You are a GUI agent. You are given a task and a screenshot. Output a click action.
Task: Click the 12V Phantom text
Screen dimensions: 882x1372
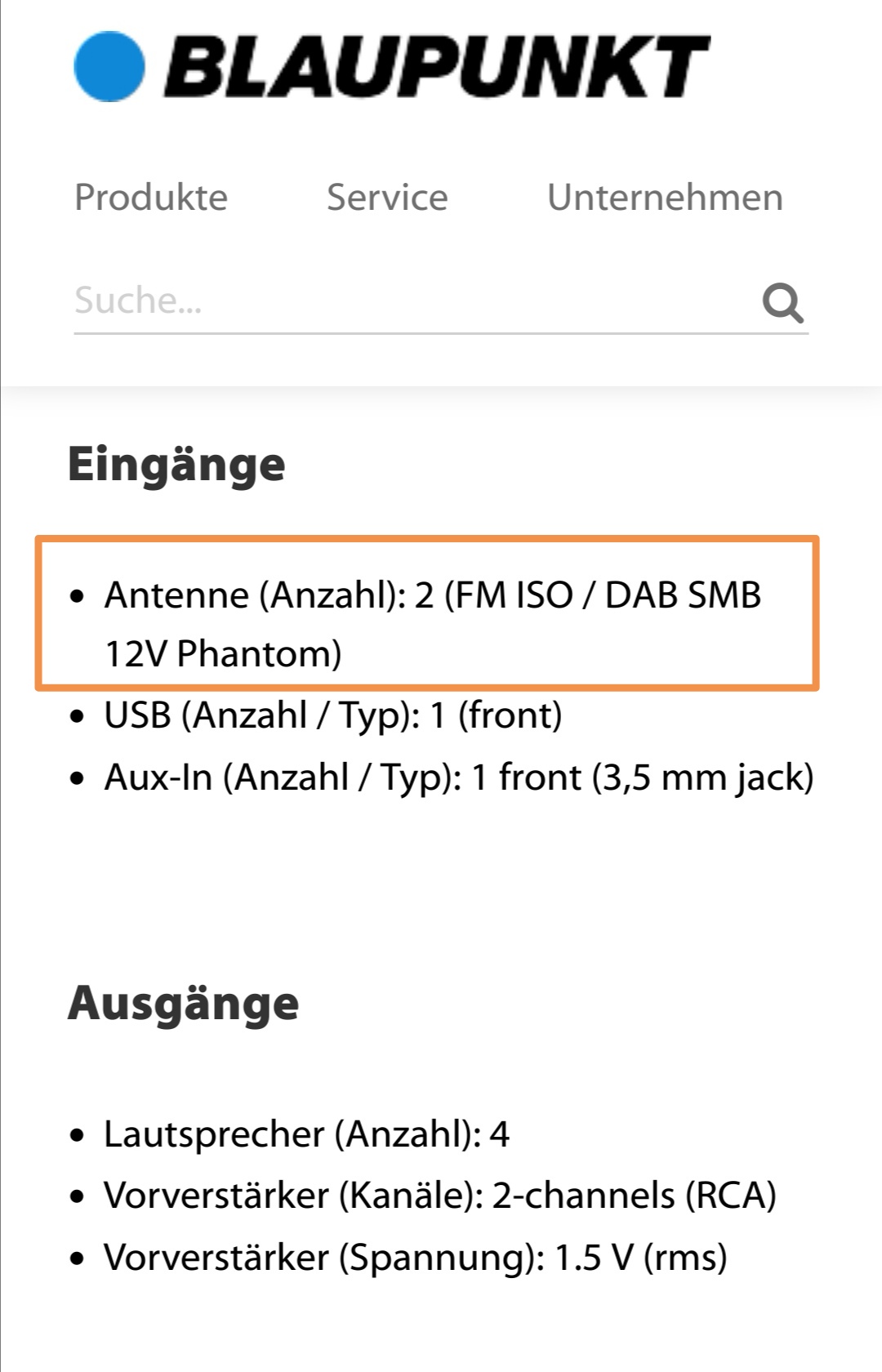click(x=223, y=654)
